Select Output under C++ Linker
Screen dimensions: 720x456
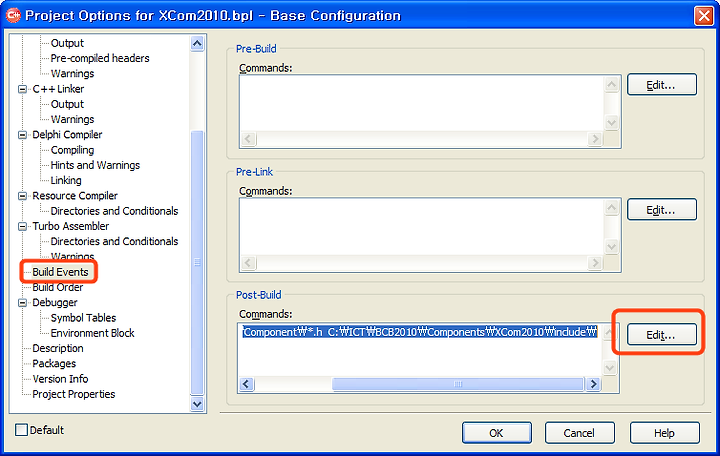[67, 104]
